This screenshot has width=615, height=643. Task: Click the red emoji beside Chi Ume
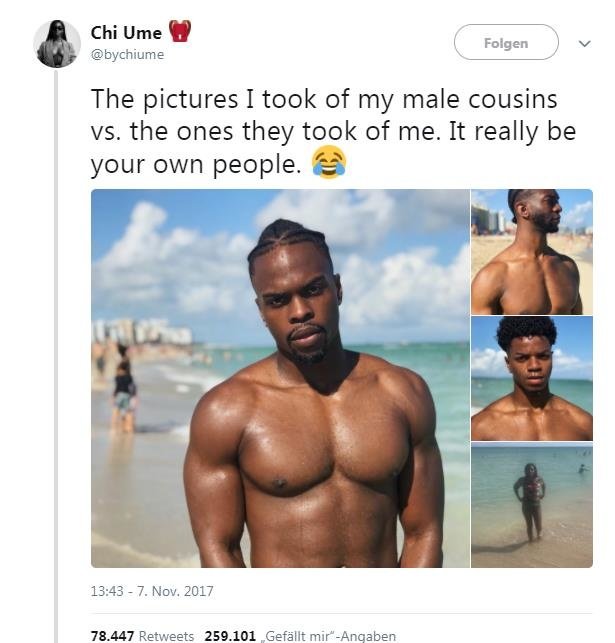[180, 31]
